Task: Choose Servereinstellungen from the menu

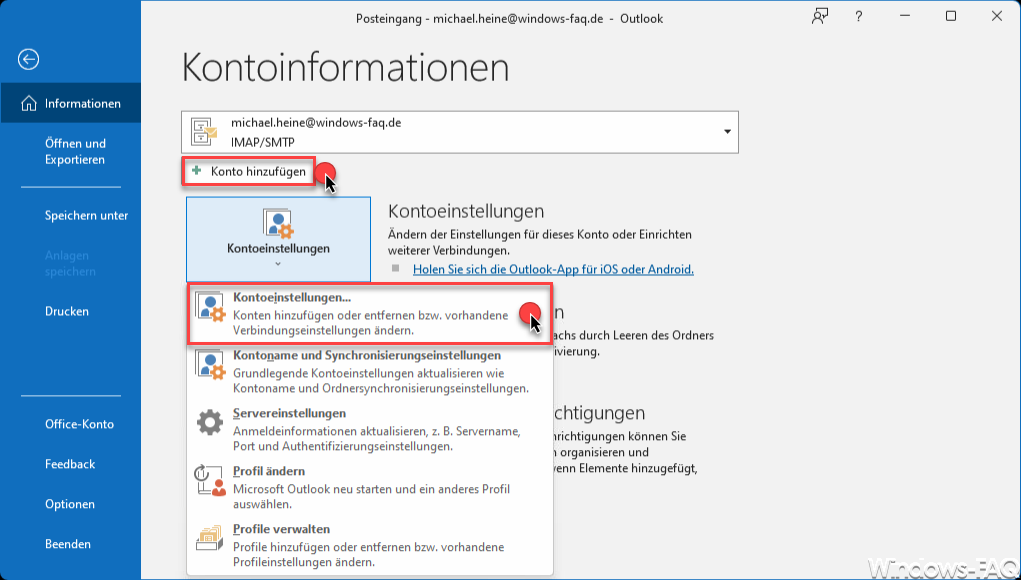Action: pyautogui.click(x=370, y=430)
